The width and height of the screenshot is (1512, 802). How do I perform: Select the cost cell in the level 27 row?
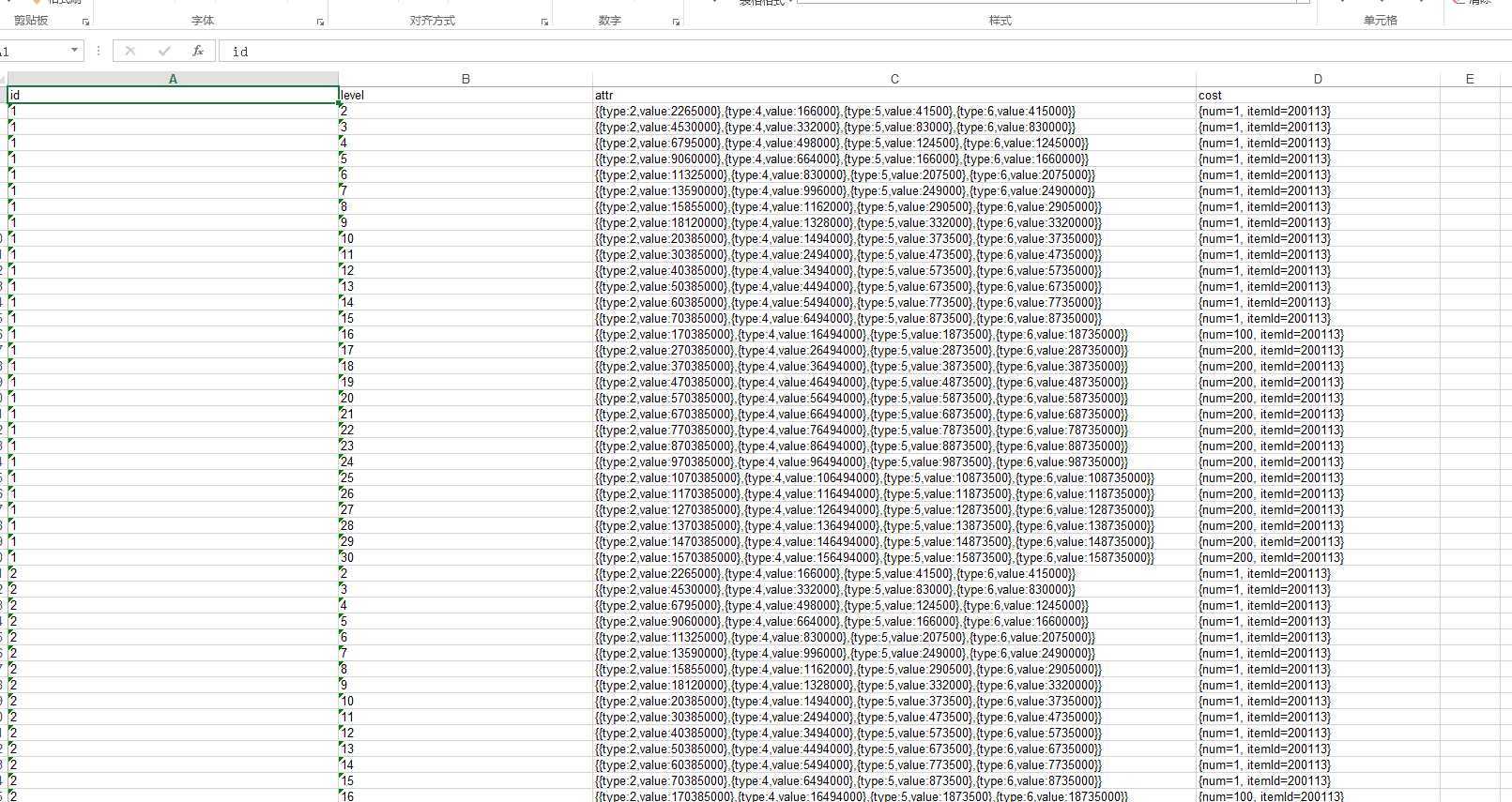coord(1318,509)
